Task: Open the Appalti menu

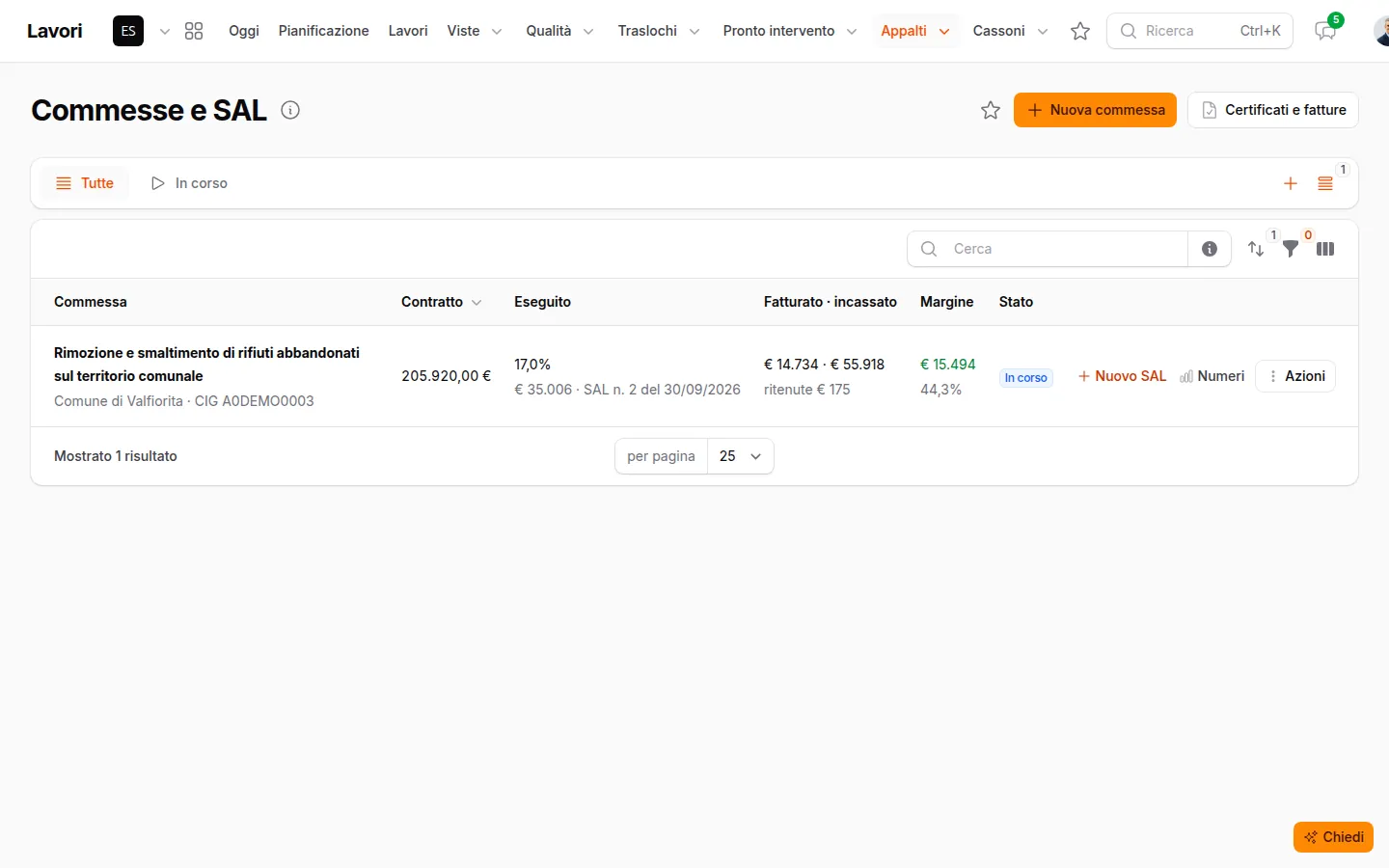Action: click(915, 31)
